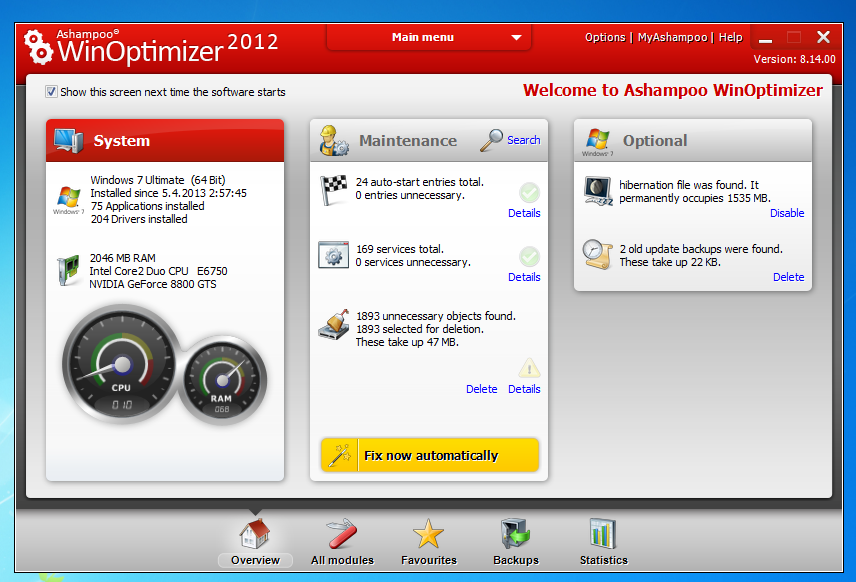Click the drive cleaner brush icon
856x582 pixels.
click(334, 324)
